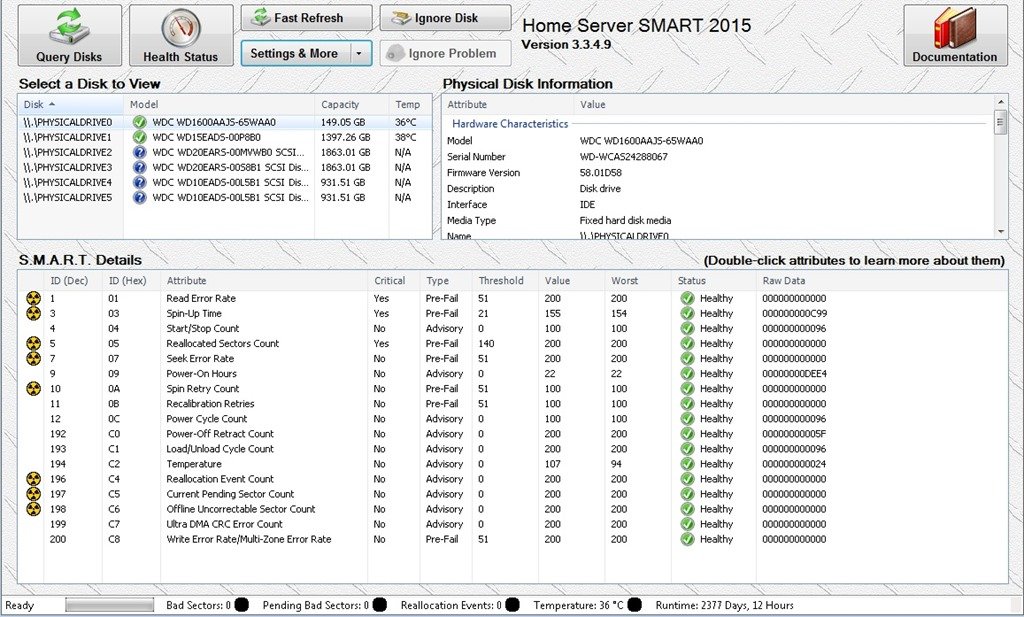Click the green check icon for WD15EADS-00P8B0
This screenshot has width=1024, height=617.
[x=139, y=137]
